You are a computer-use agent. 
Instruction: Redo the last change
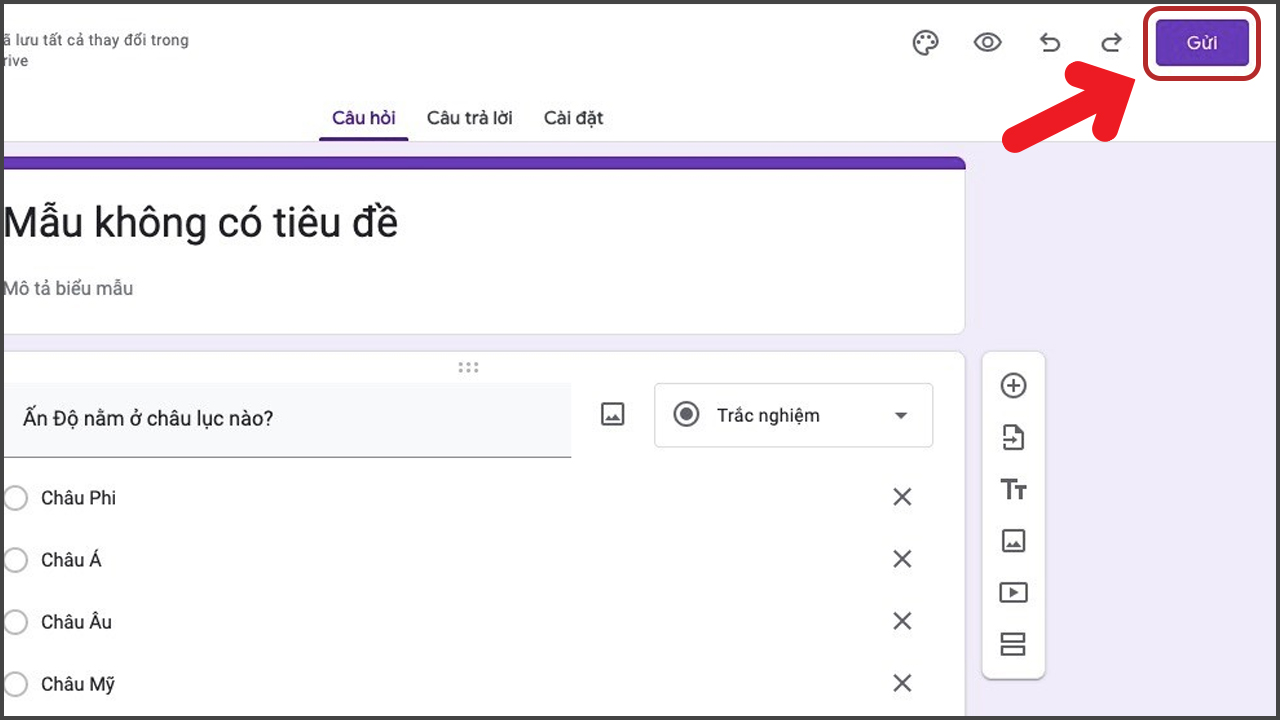[x=1111, y=43]
